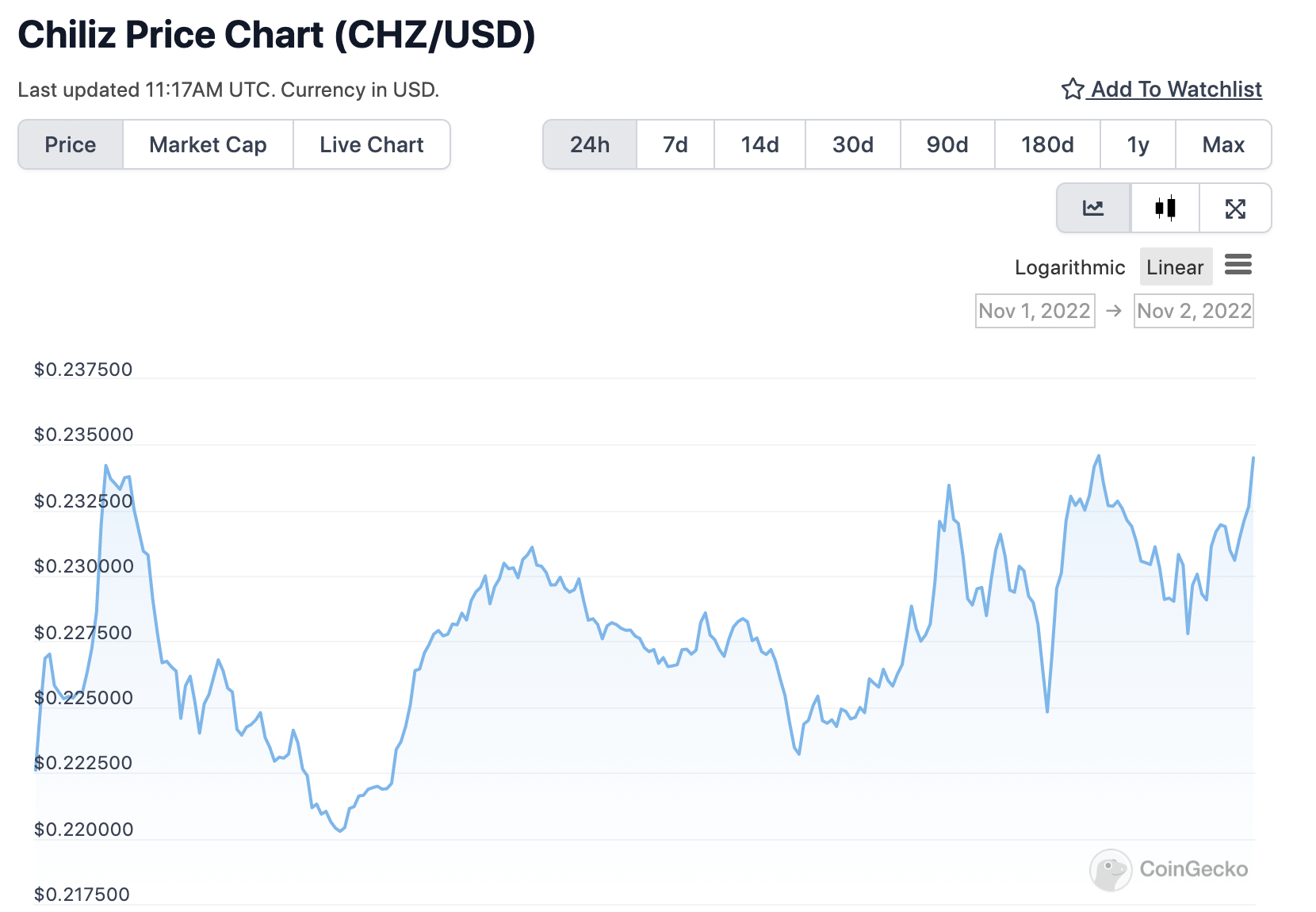The image size is (1316, 912).
Task: Click the $0.237500 axis label
Action: coord(83,370)
